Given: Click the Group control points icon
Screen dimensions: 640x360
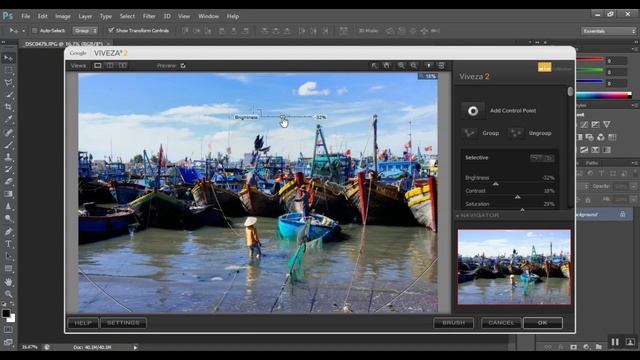Looking at the screenshot, I should pos(469,133).
